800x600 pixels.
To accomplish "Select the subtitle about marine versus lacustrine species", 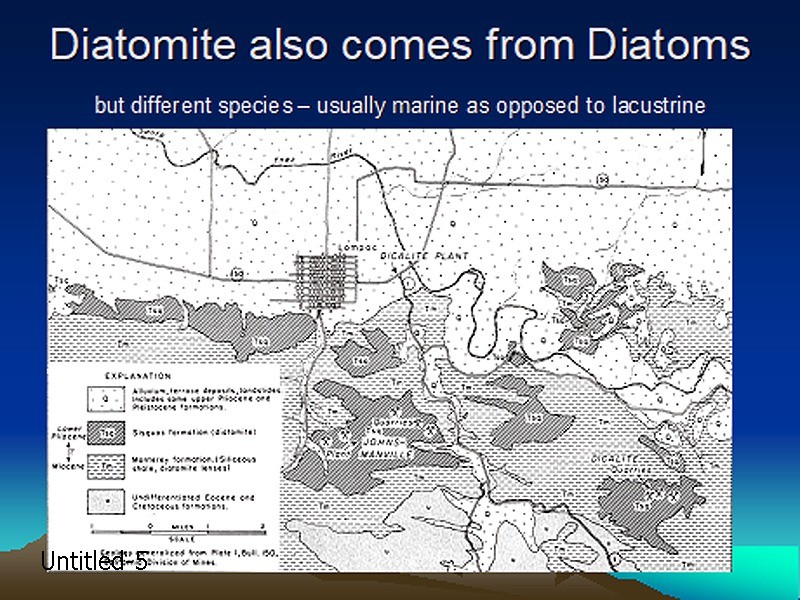I will point(400,106).
